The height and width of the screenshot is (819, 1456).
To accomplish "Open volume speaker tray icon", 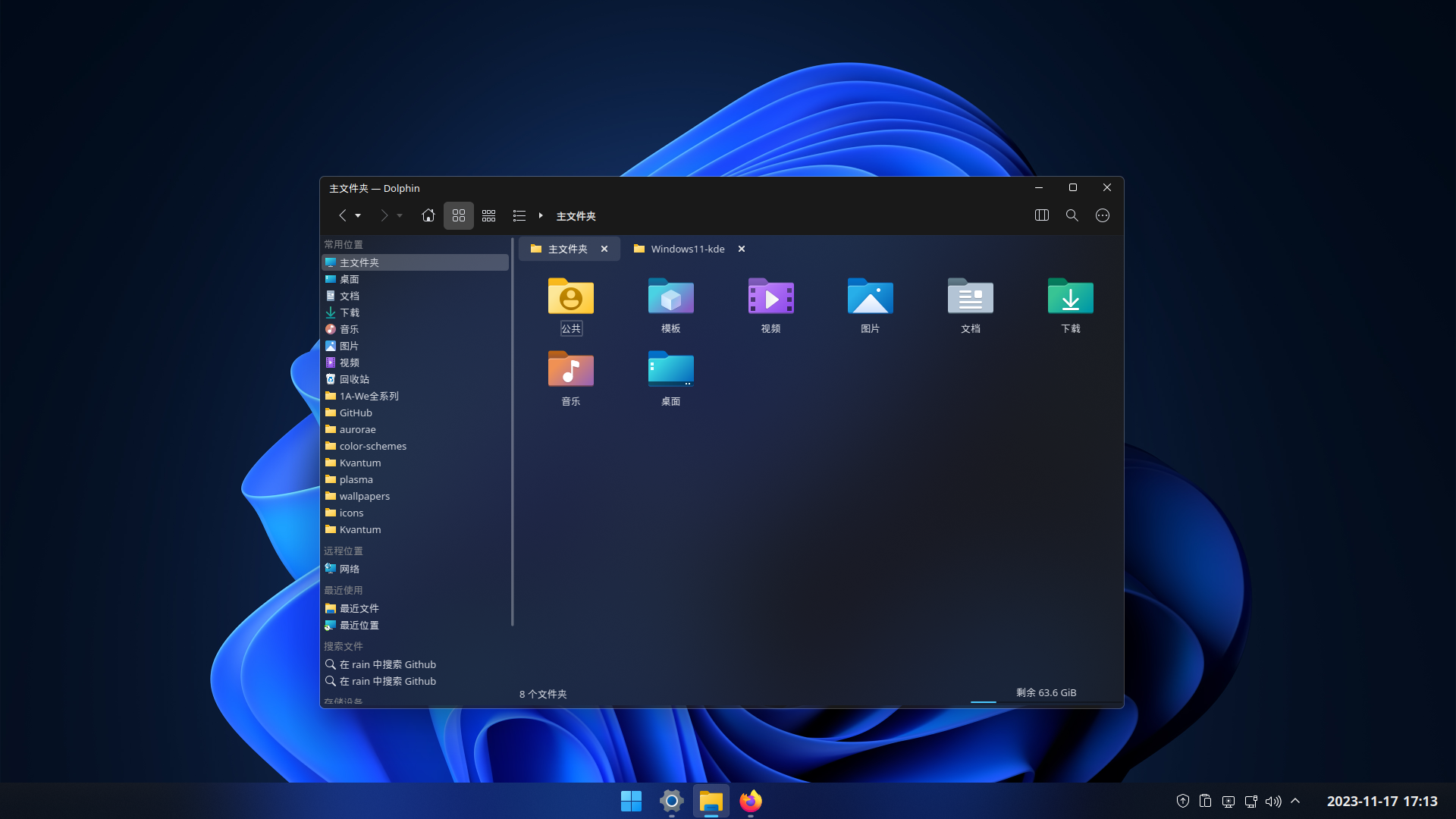I will click(1273, 801).
